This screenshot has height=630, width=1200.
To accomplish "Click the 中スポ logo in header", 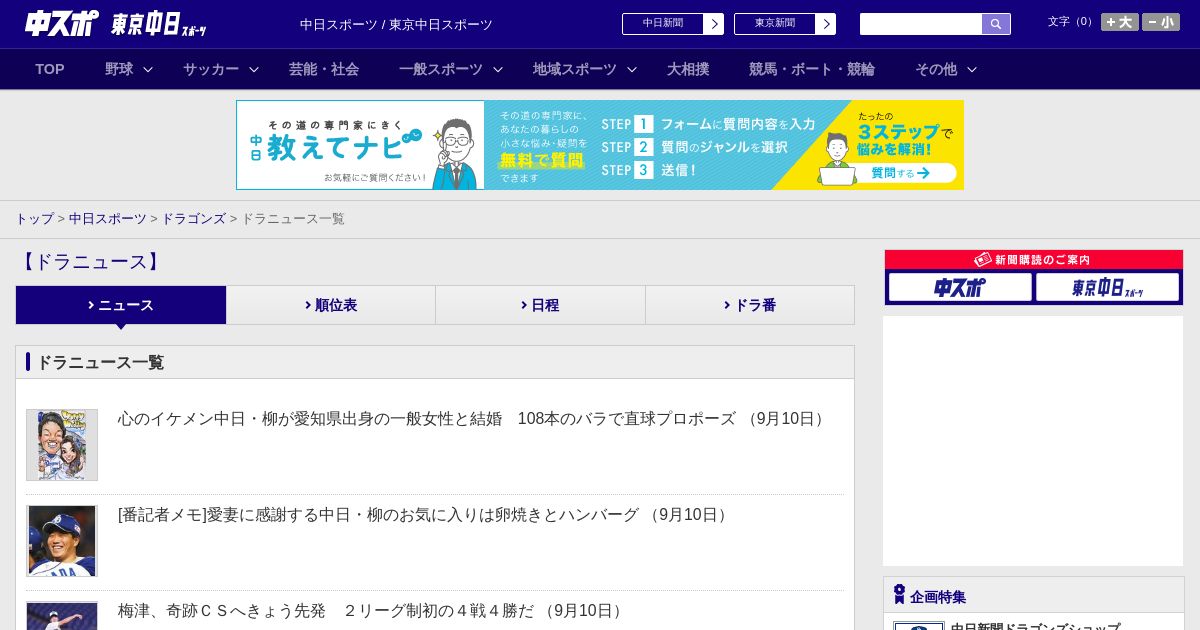I will point(62,23).
